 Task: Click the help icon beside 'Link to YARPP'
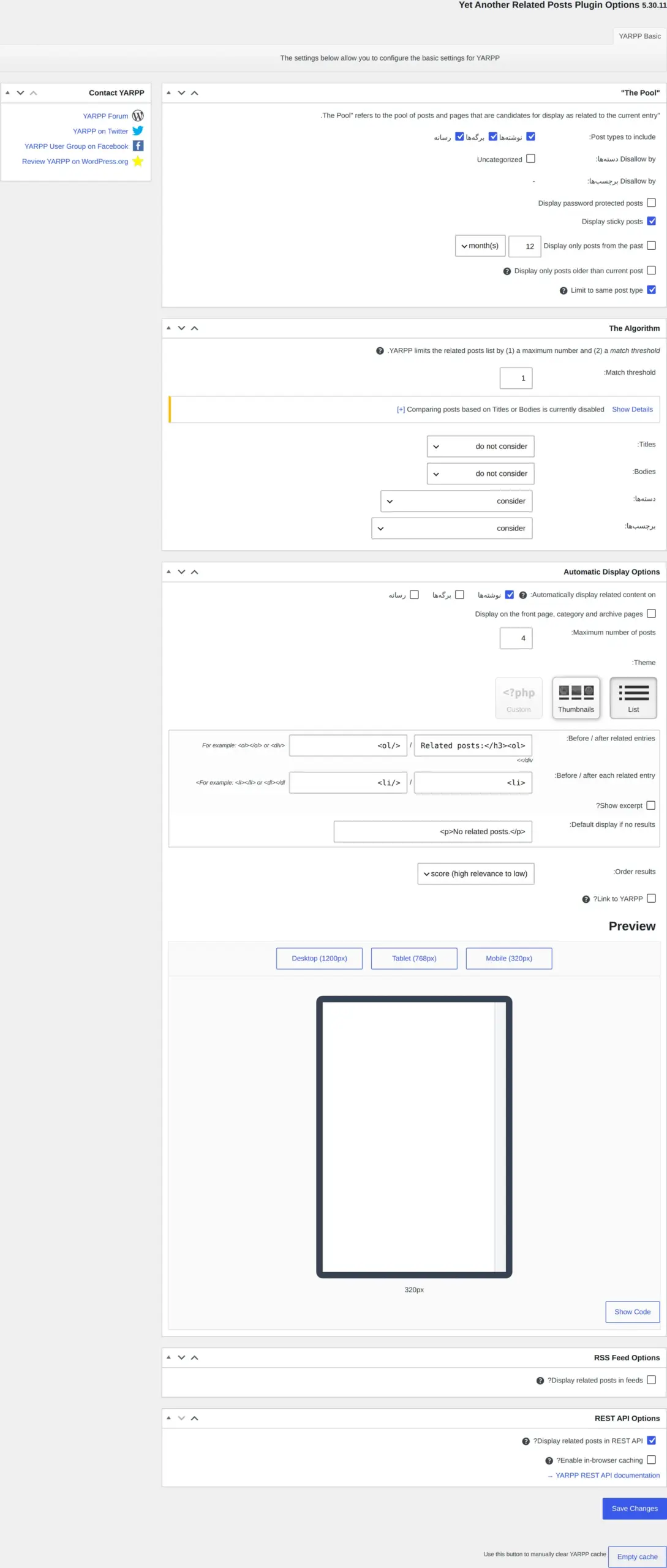pos(586,899)
